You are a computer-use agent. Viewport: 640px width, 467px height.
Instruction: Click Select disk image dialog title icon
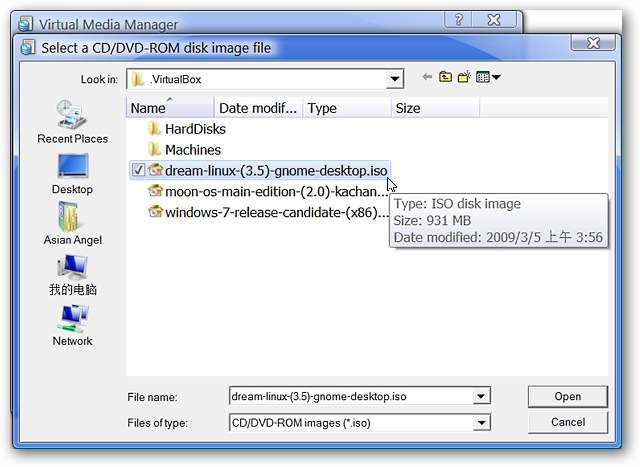point(28,47)
